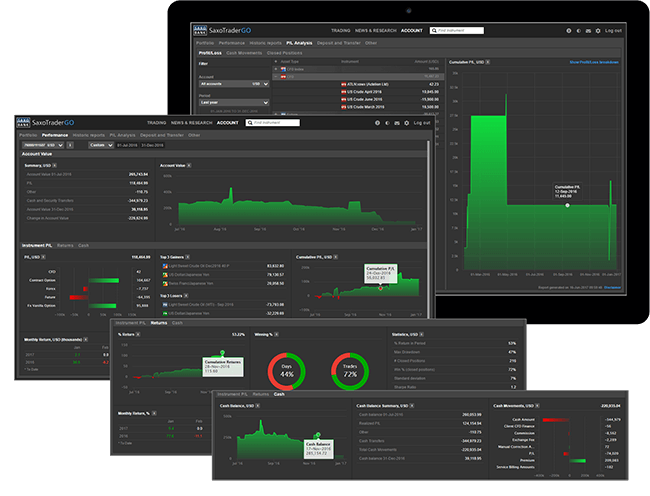Click the round help icon in the Performance window header
This screenshot has height=496, width=650.
click(x=377, y=123)
